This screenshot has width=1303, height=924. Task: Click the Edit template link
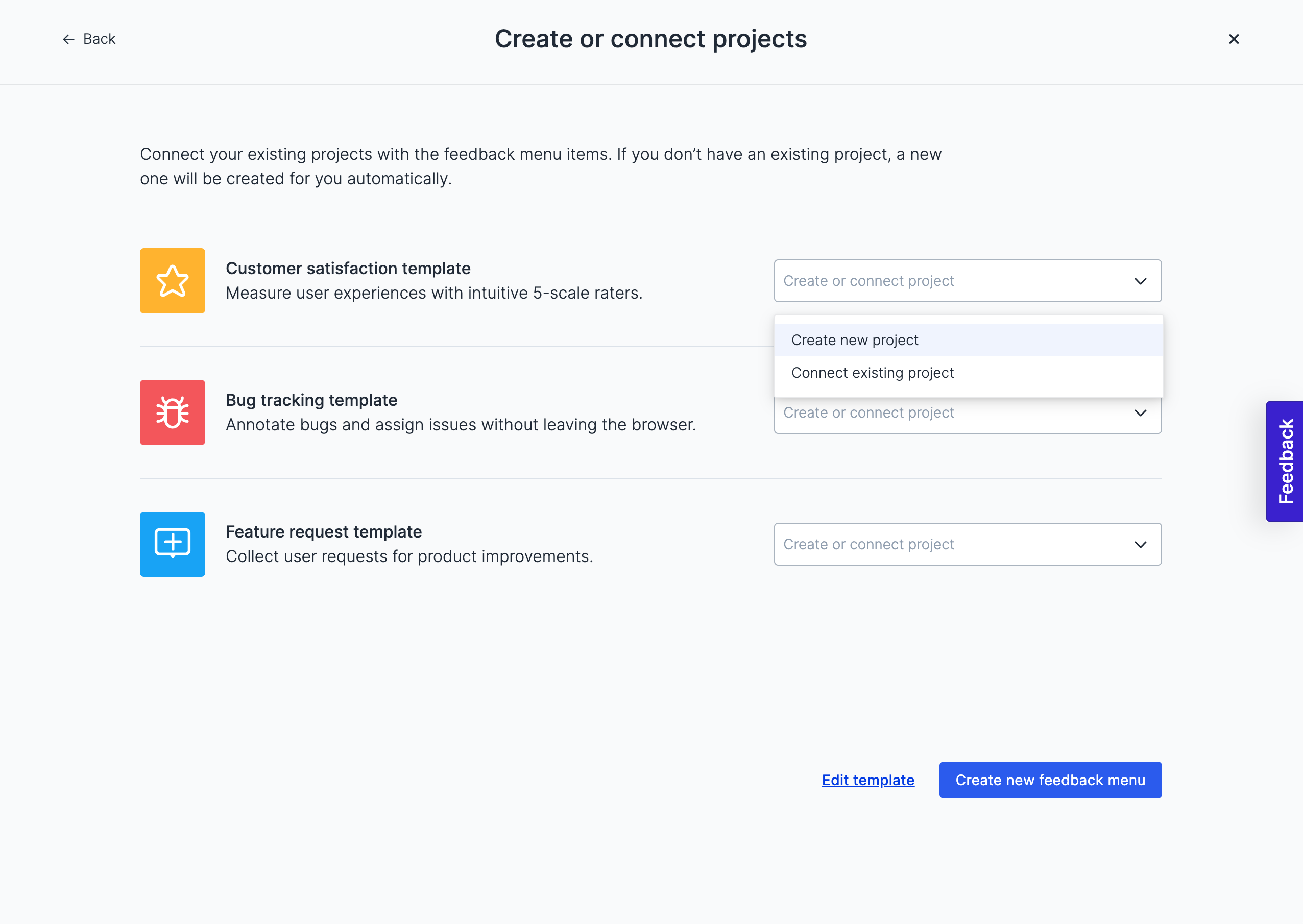pyautogui.click(x=867, y=780)
